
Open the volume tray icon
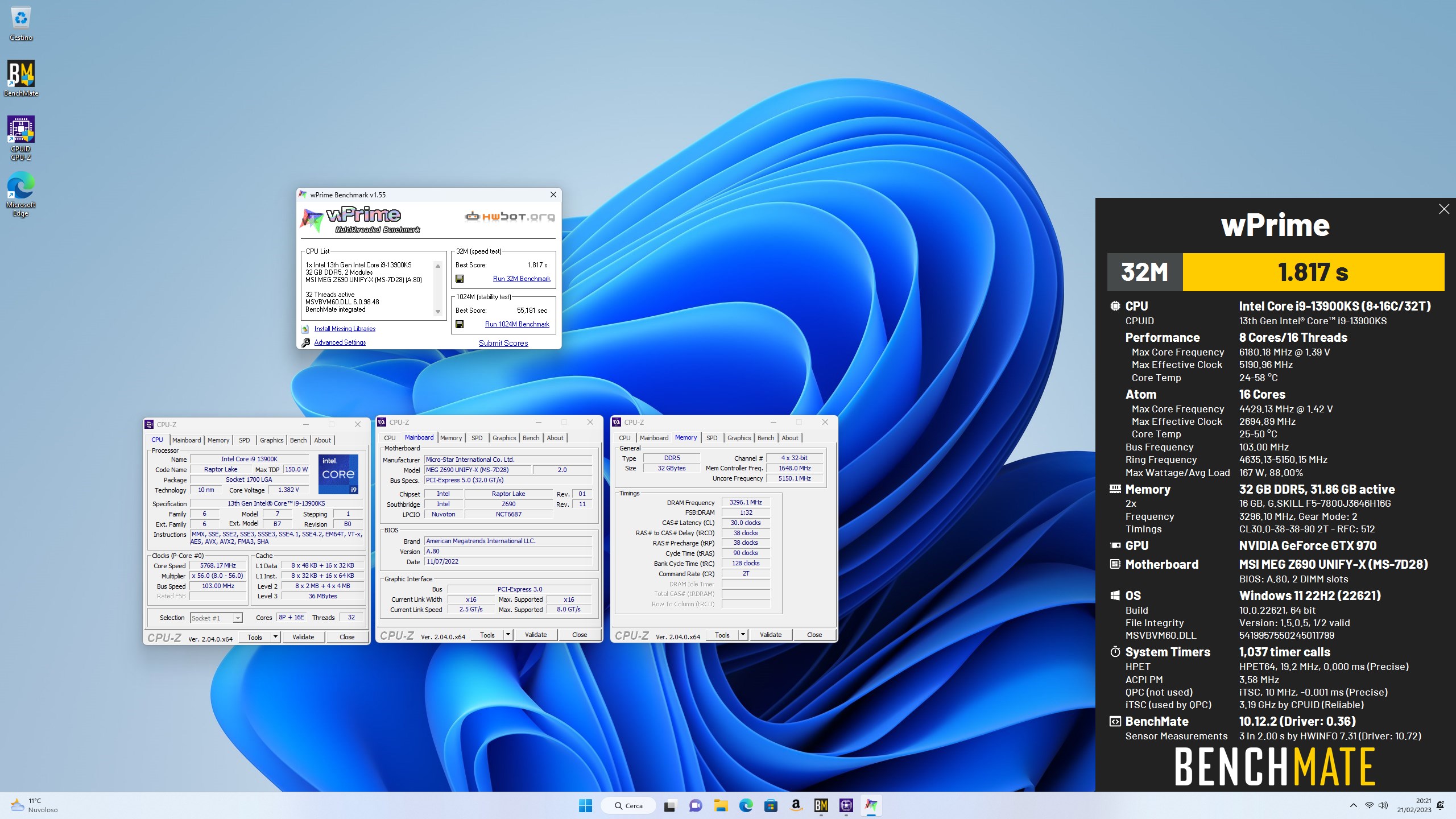pos(1383,805)
